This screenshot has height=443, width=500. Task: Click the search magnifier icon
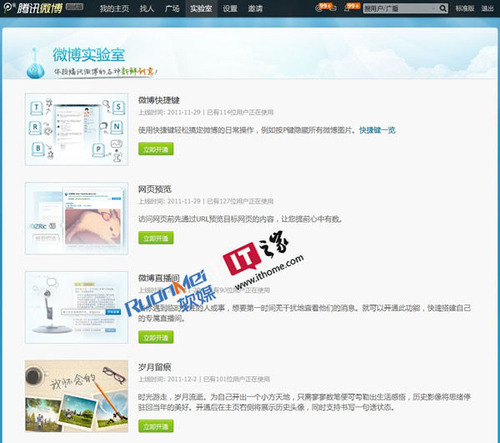pos(443,8)
